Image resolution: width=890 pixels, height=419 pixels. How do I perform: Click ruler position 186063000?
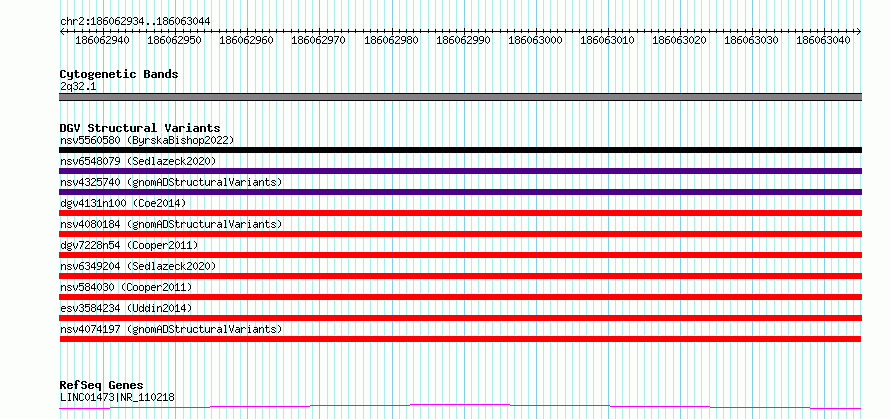[x=535, y=40]
